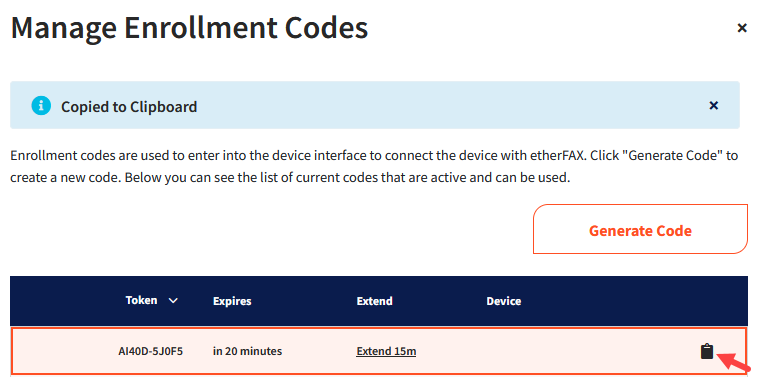Close the Manage Enrollment Codes dialog

742,29
